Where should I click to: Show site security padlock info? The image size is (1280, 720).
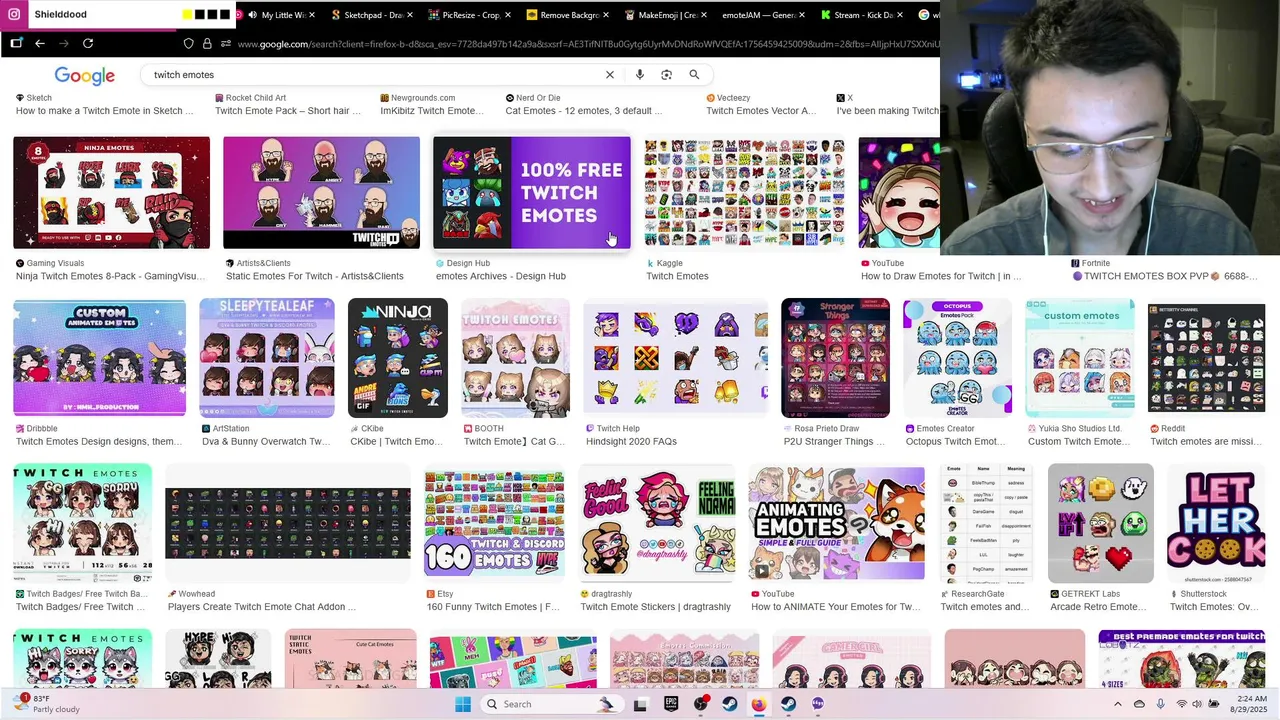tap(207, 44)
